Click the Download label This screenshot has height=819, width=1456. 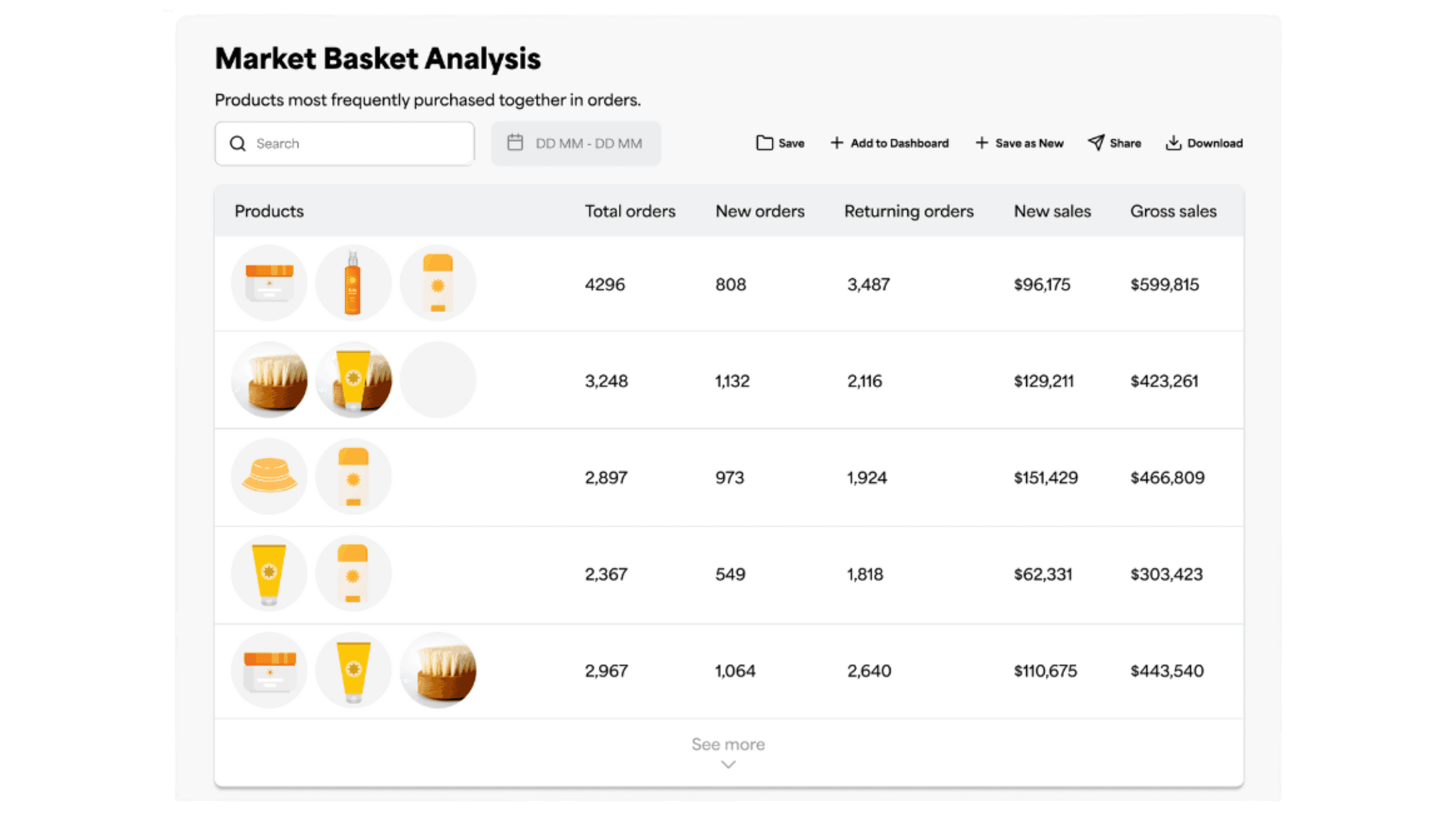(1215, 143)
